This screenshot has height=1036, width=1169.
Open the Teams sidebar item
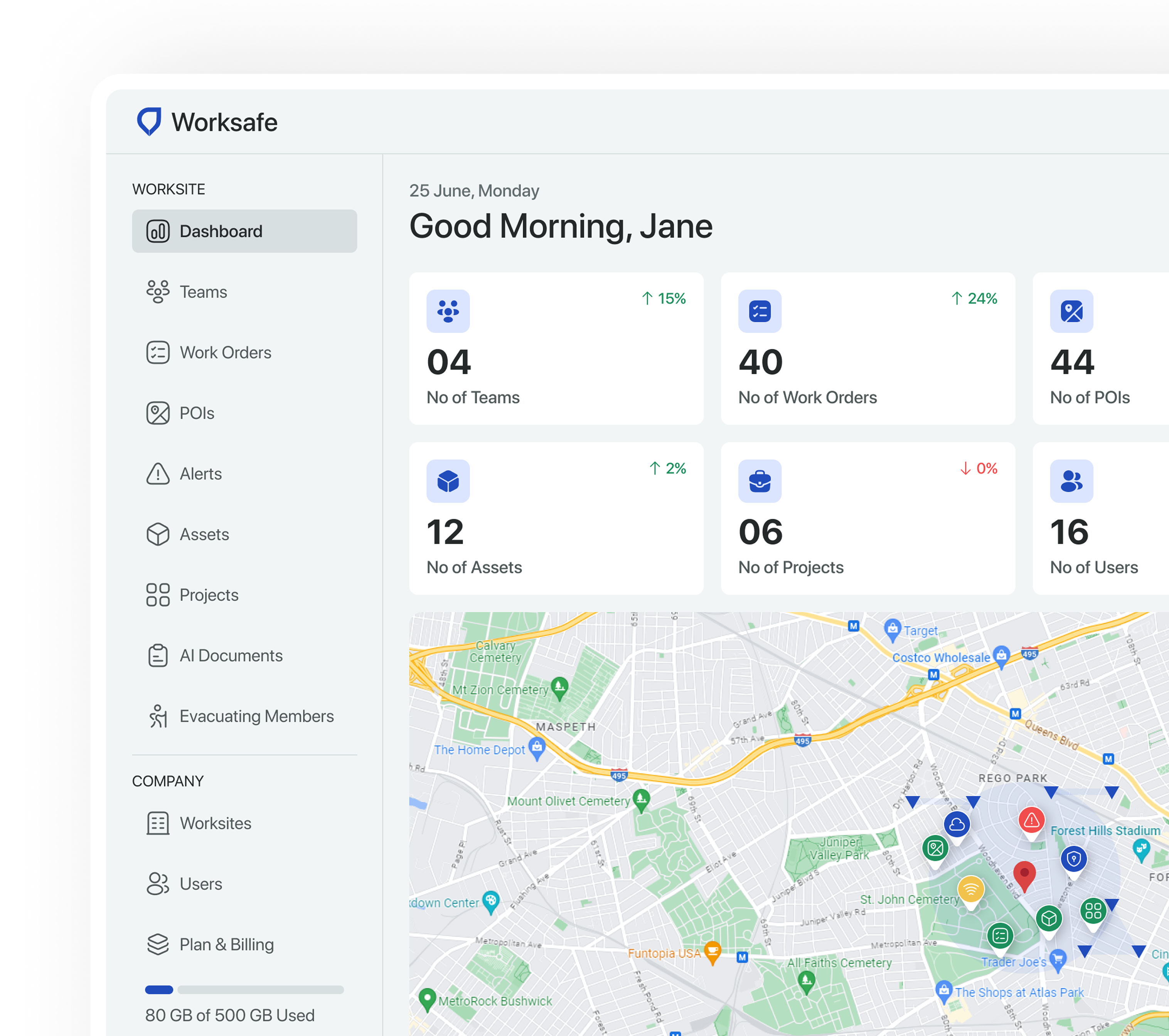pos(203,292)
